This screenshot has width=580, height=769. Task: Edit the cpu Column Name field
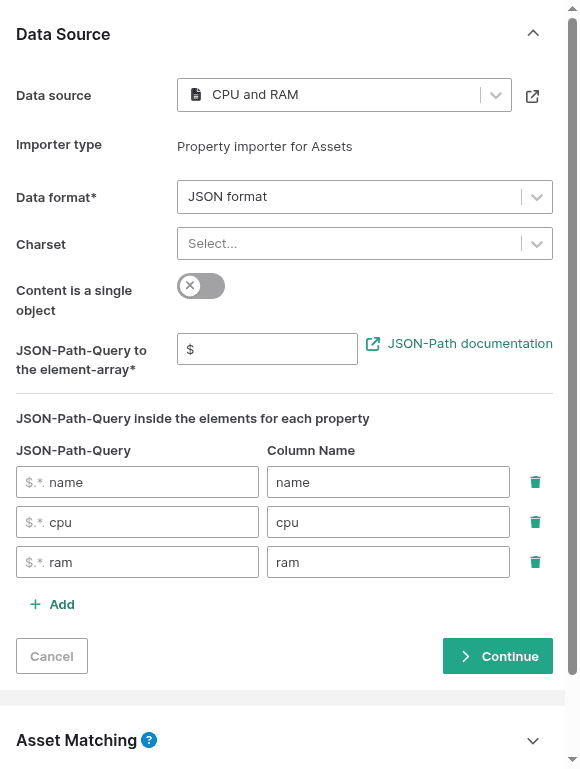[388, 522]
